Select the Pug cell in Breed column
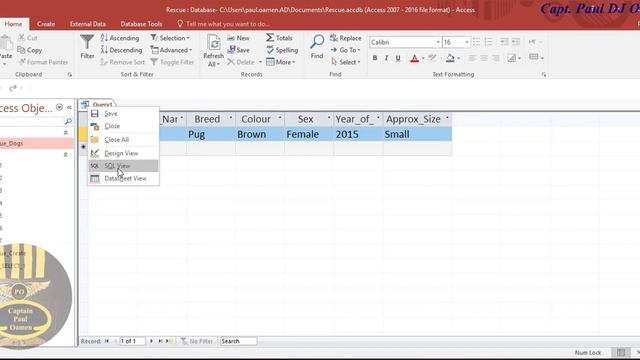This screenshot has width=640, height=360. click(211, 134)
